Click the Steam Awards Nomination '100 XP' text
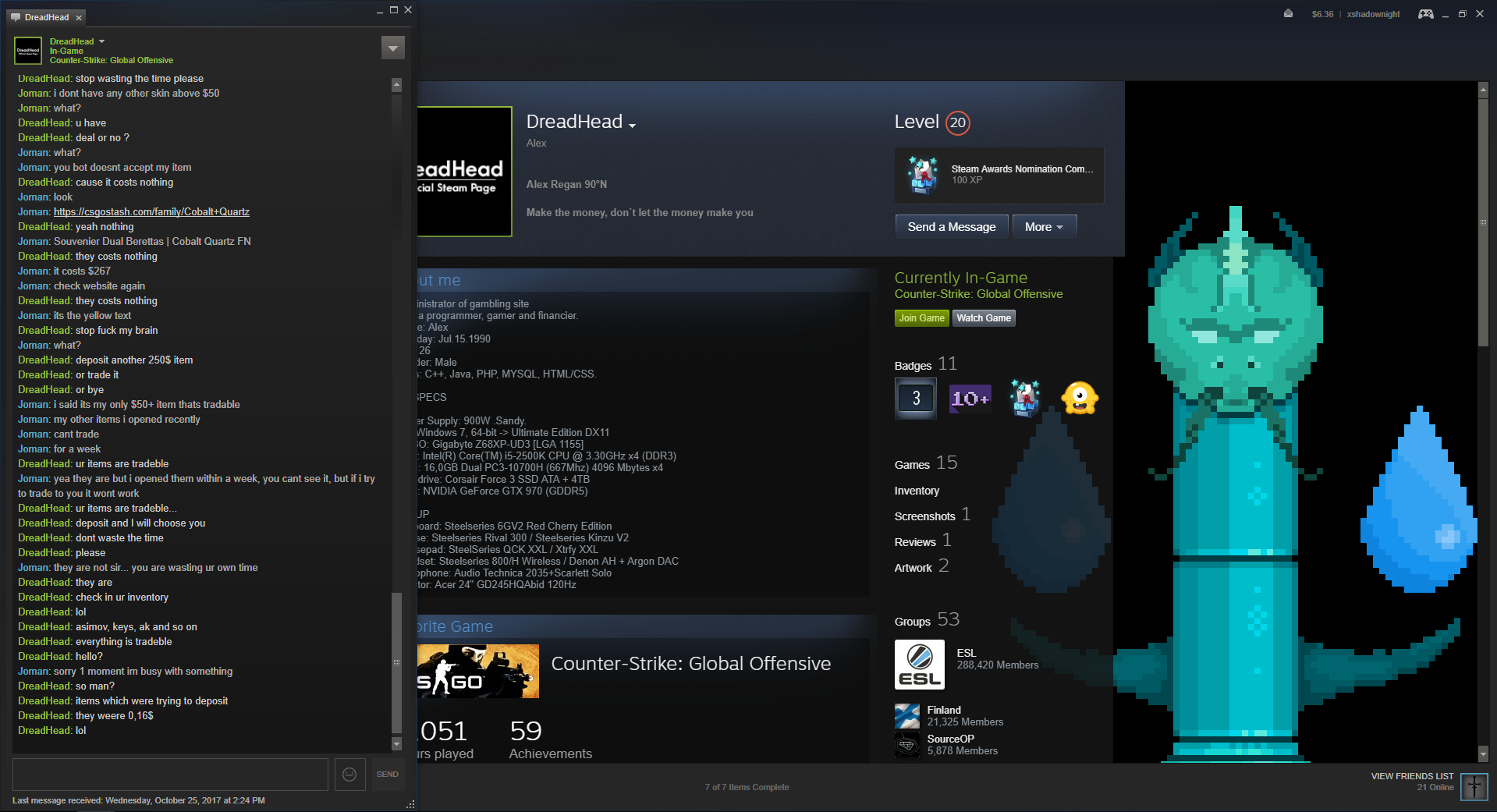This screenshot has width=1497, height=812. [x=967, y=180]
